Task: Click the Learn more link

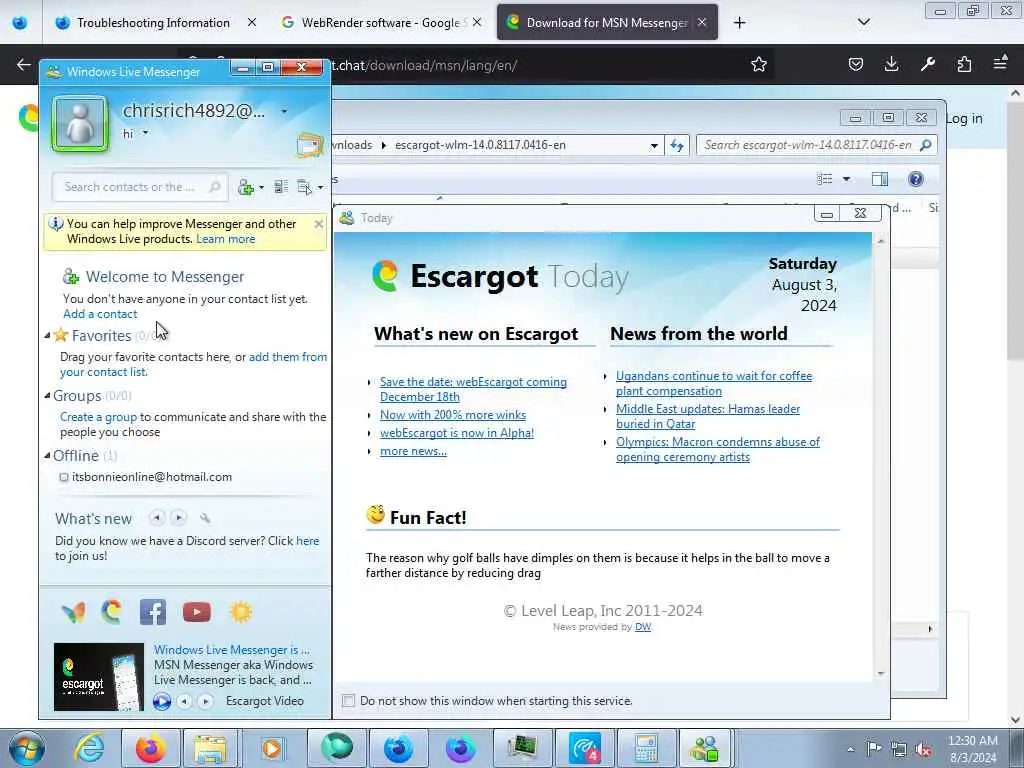Action: [225, 239]
